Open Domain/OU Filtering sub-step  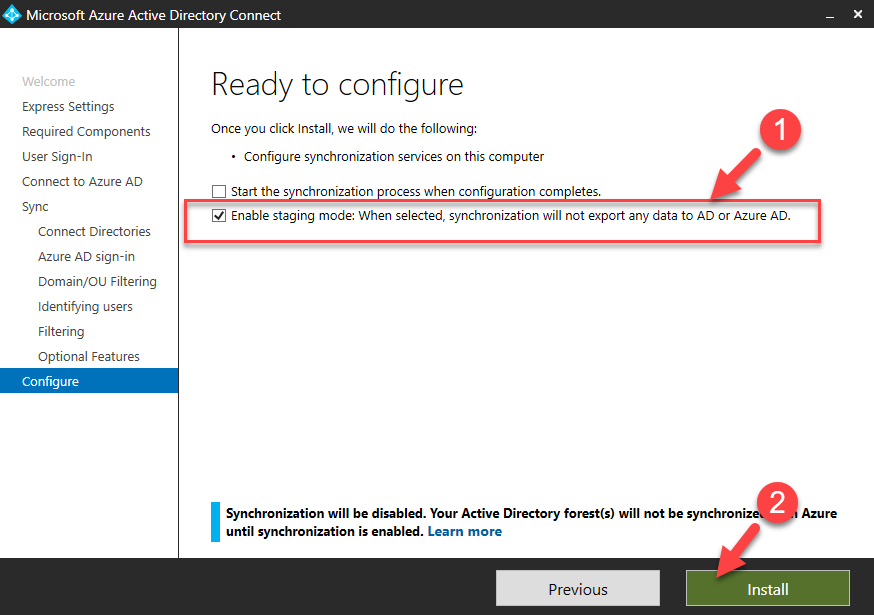coord(97,282)
